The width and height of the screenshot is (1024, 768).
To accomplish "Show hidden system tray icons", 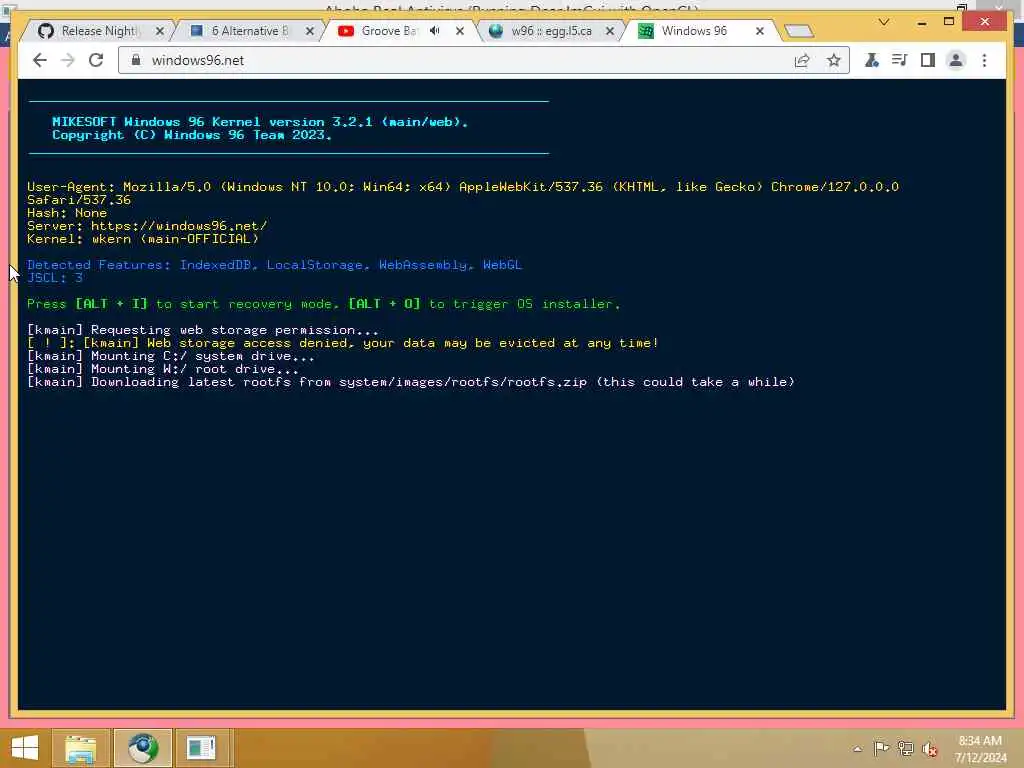I will point(857,749).
